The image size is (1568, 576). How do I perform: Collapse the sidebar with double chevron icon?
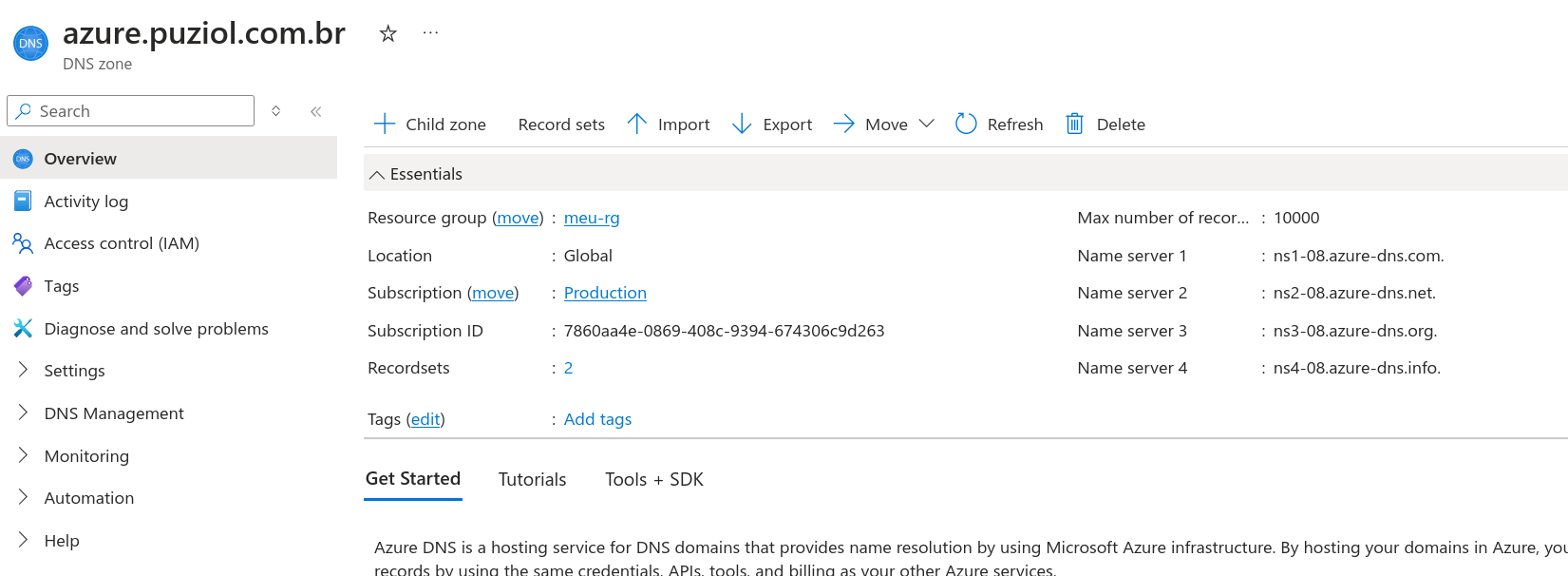[x=315, y=111]
